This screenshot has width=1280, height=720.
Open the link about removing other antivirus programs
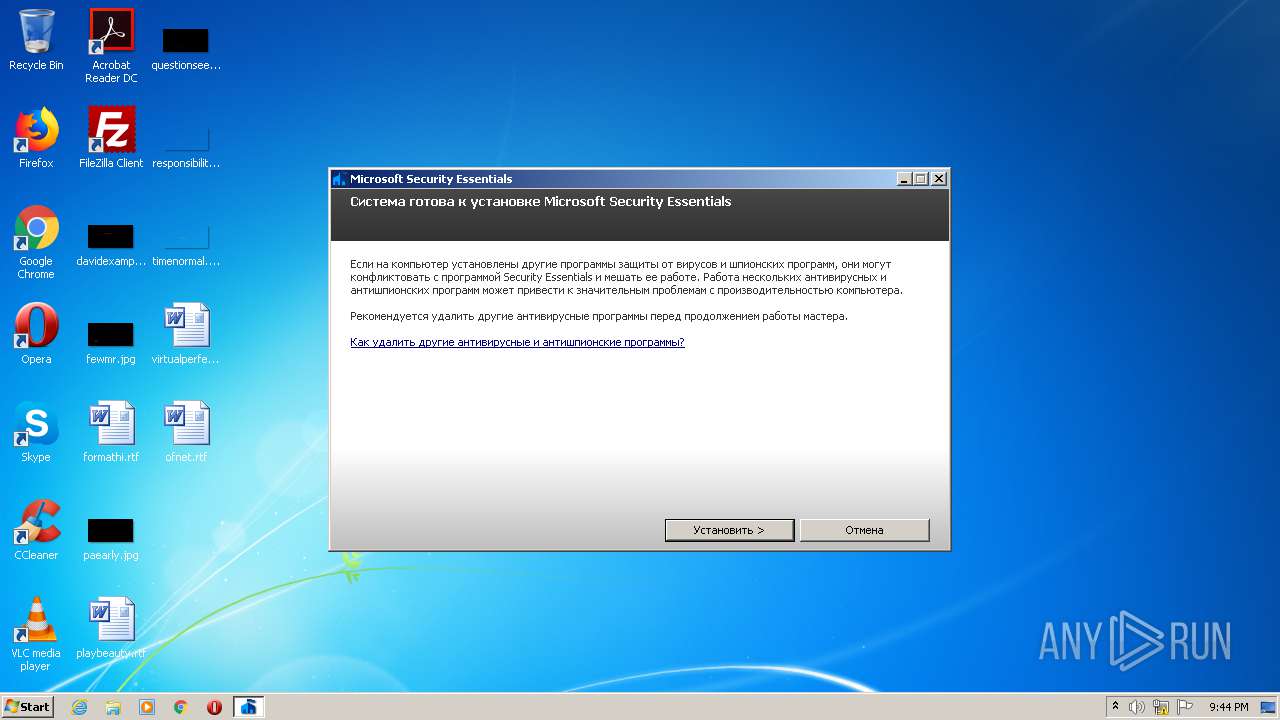point(517,342)
